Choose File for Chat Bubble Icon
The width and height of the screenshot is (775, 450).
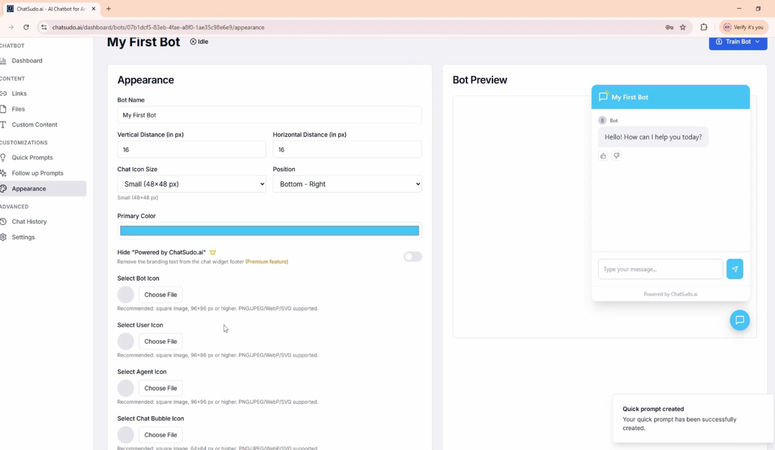[x=160, y=435]
